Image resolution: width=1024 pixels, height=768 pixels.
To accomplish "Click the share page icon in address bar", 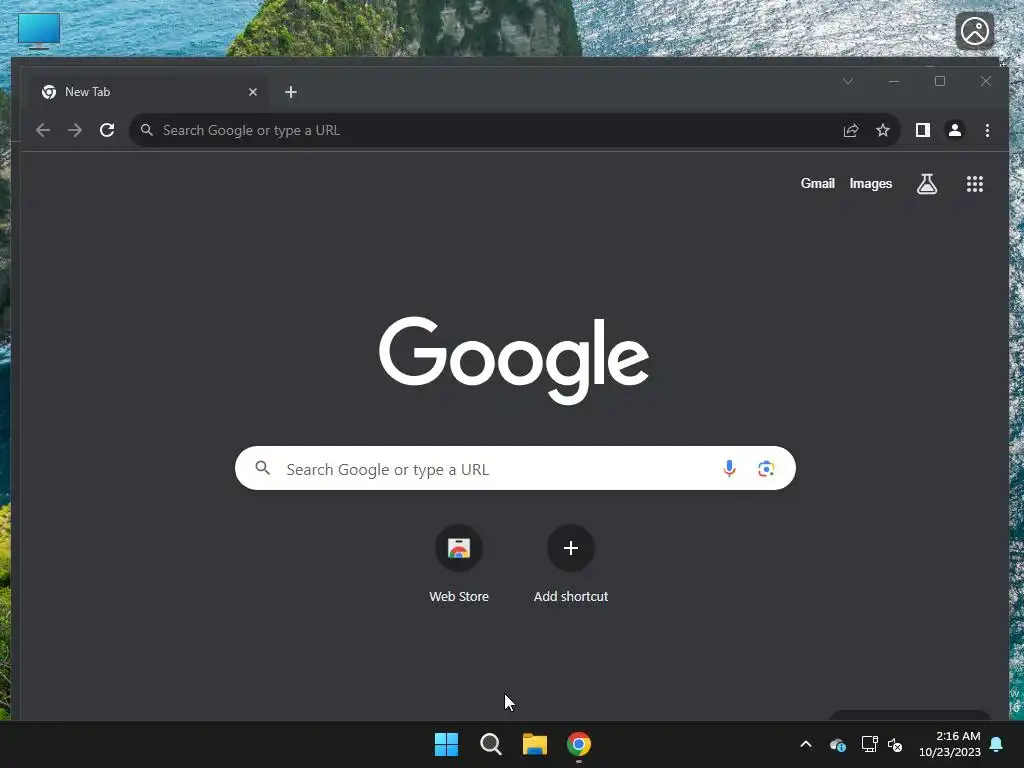I will tap(850, 130).
